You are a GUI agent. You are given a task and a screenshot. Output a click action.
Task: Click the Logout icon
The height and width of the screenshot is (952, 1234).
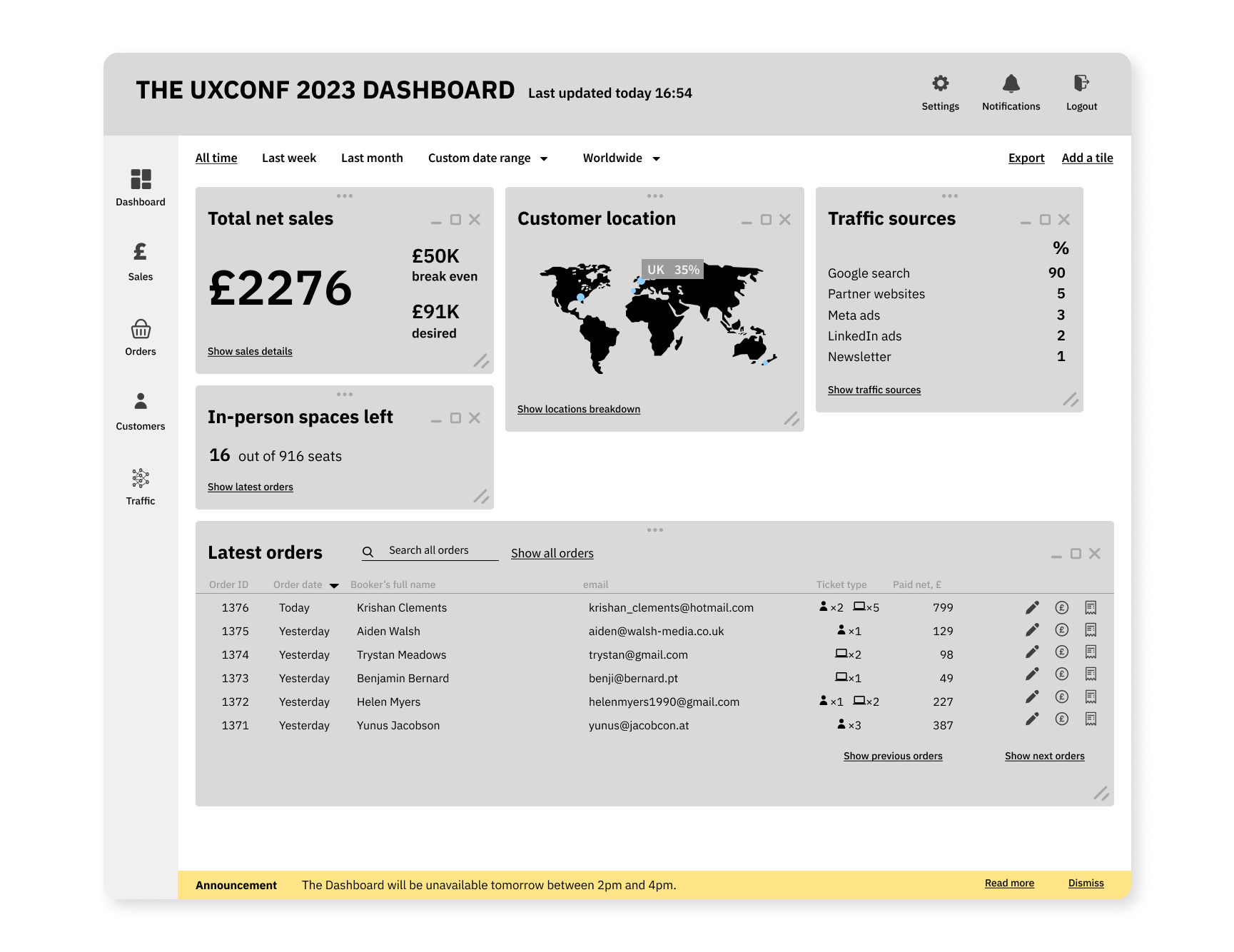[x=1082, y=83]
